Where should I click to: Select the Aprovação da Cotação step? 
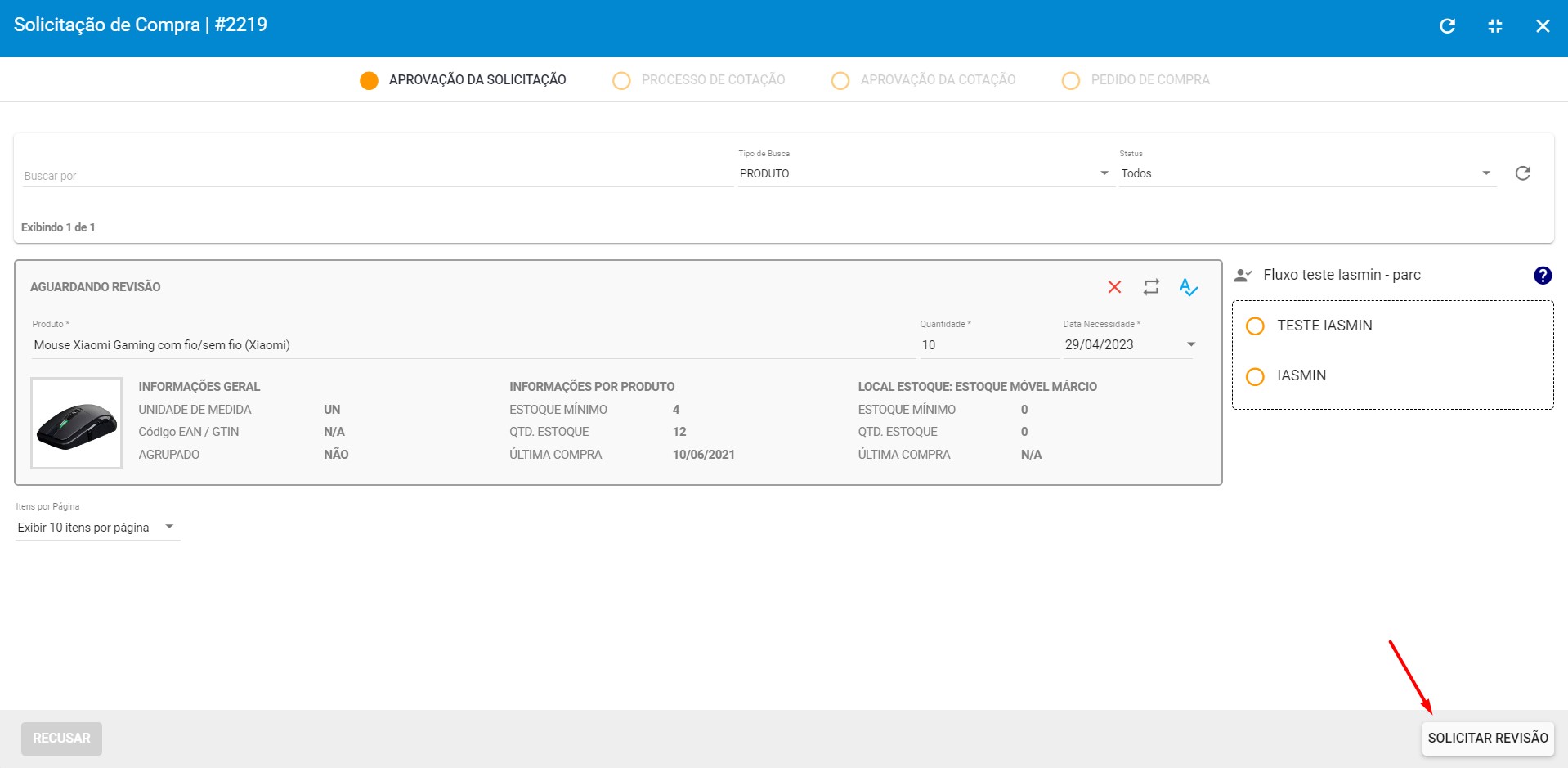[x=923, y=80]
